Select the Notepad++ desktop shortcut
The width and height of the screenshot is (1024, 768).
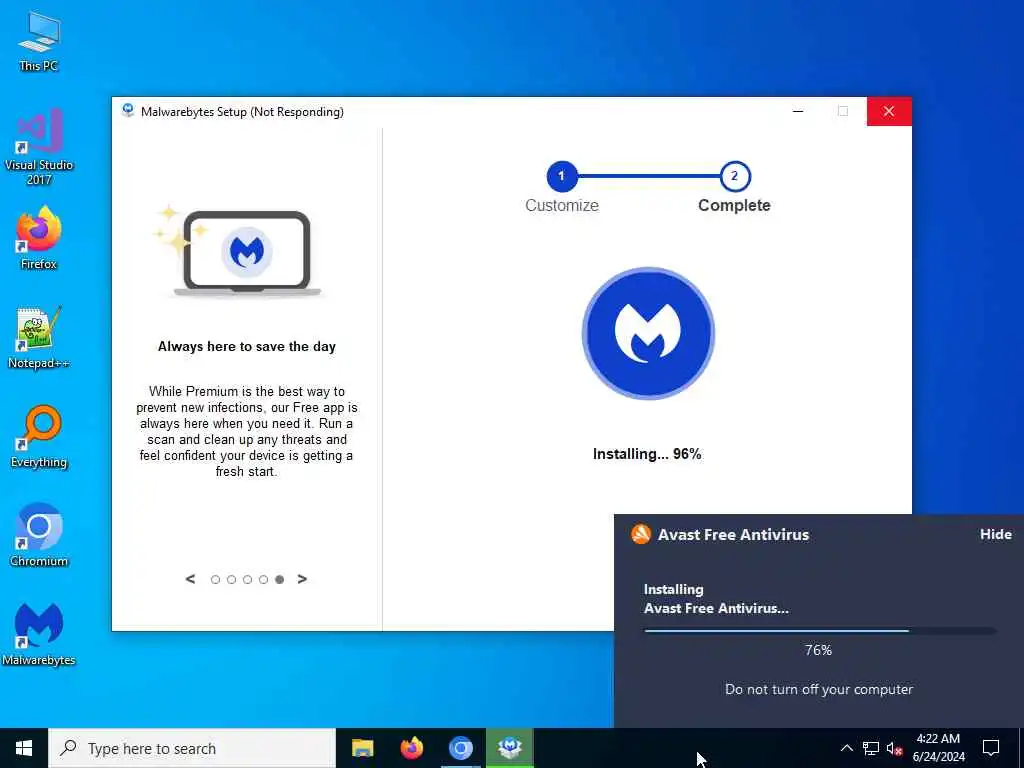(x=39, y=338)
